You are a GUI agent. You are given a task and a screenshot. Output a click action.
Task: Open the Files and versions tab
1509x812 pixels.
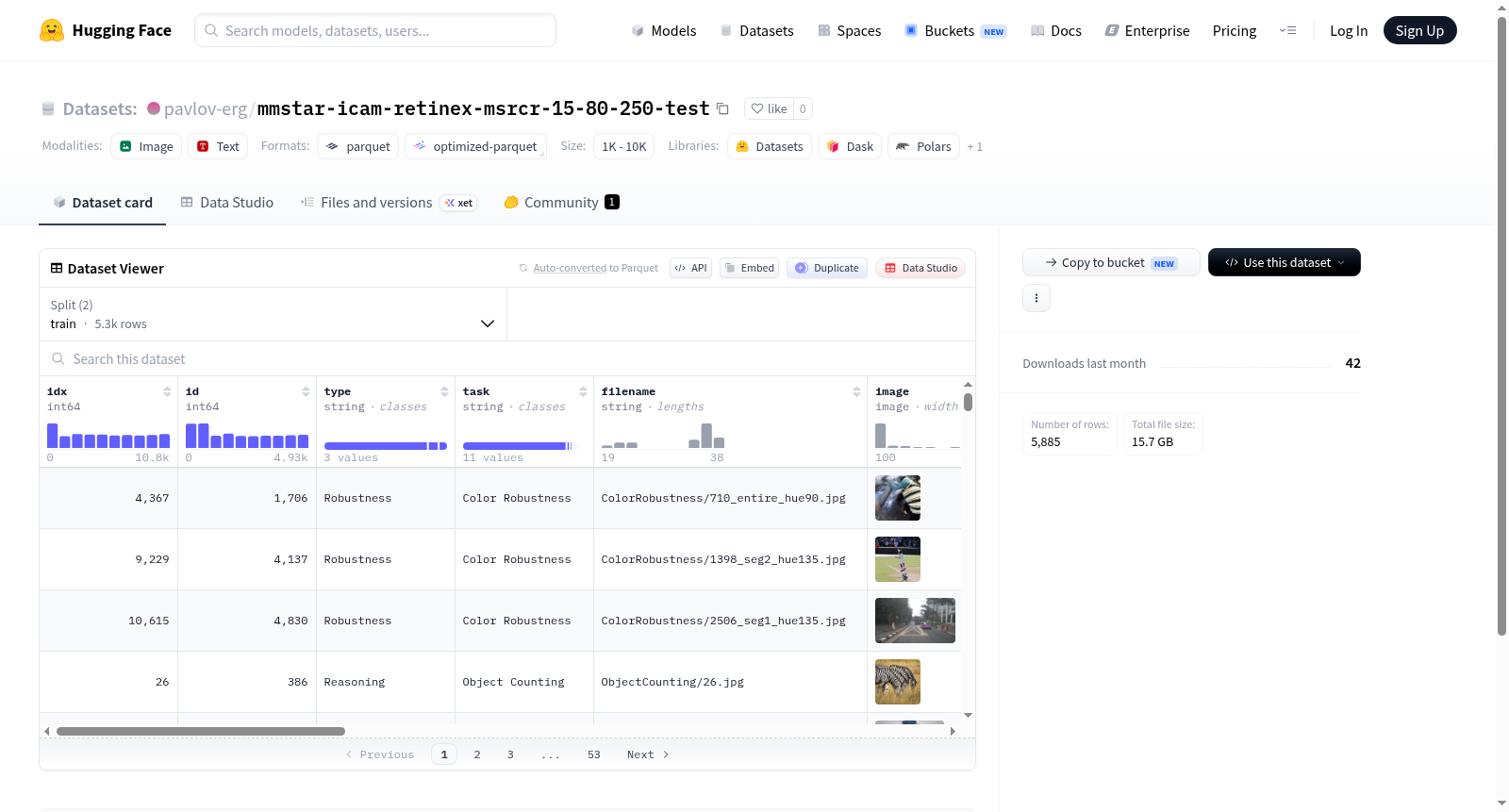coord(389,203)
